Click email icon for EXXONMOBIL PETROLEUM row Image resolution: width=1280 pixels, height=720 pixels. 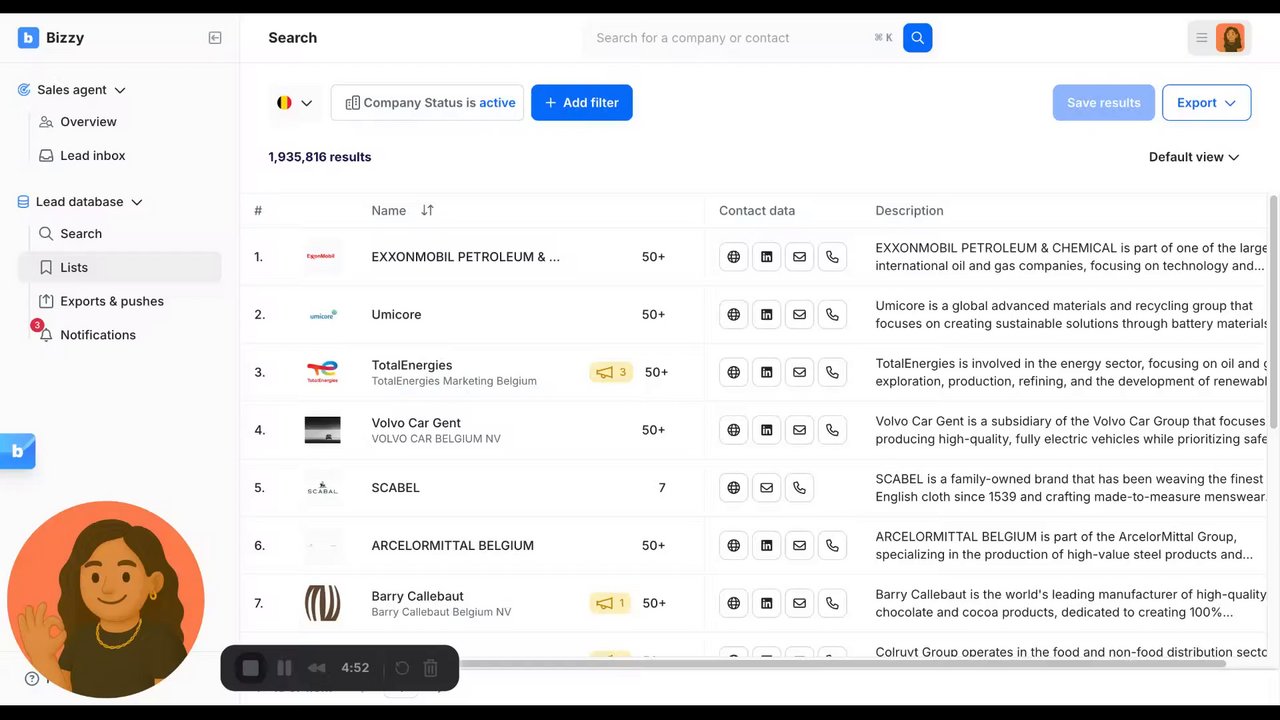(x=799, y=257)
